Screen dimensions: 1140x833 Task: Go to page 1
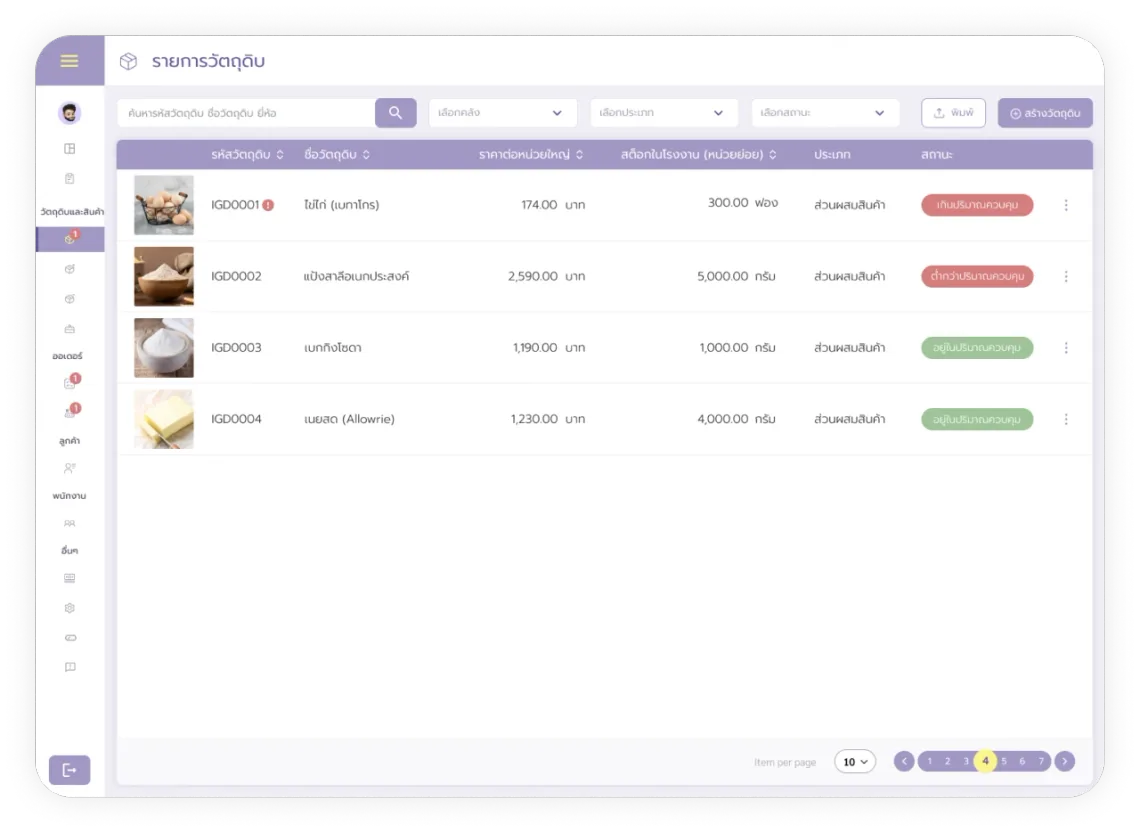click(x=929, y=761)
